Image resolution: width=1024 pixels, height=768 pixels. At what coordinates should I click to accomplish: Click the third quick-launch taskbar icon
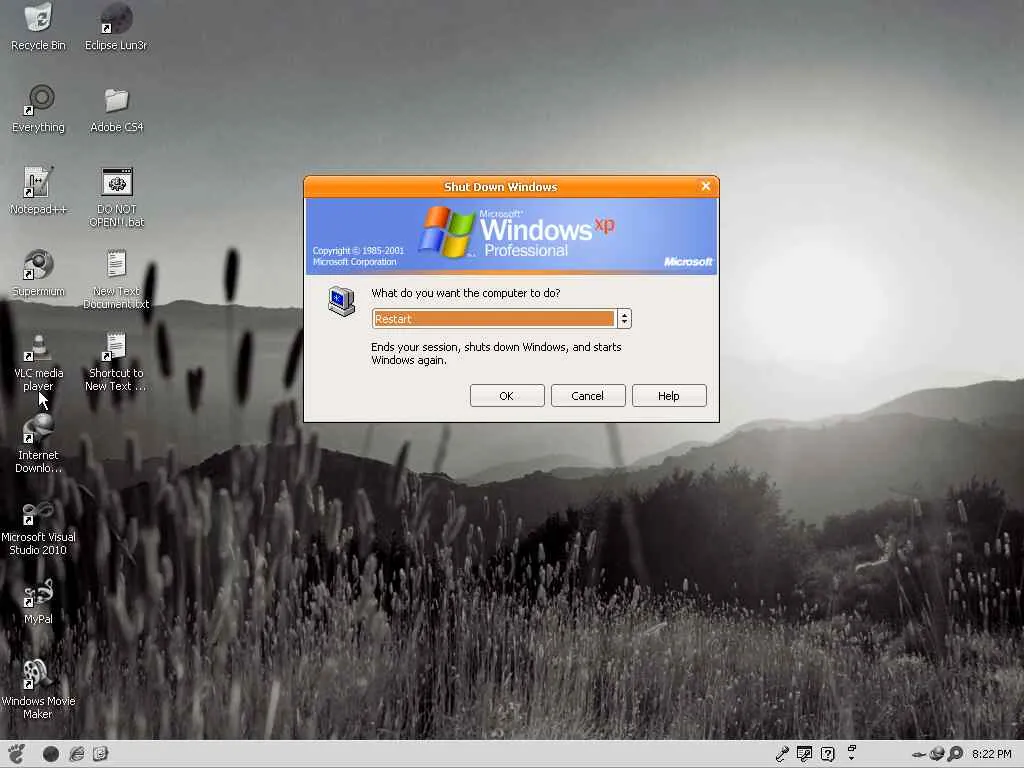click(101, 754)
